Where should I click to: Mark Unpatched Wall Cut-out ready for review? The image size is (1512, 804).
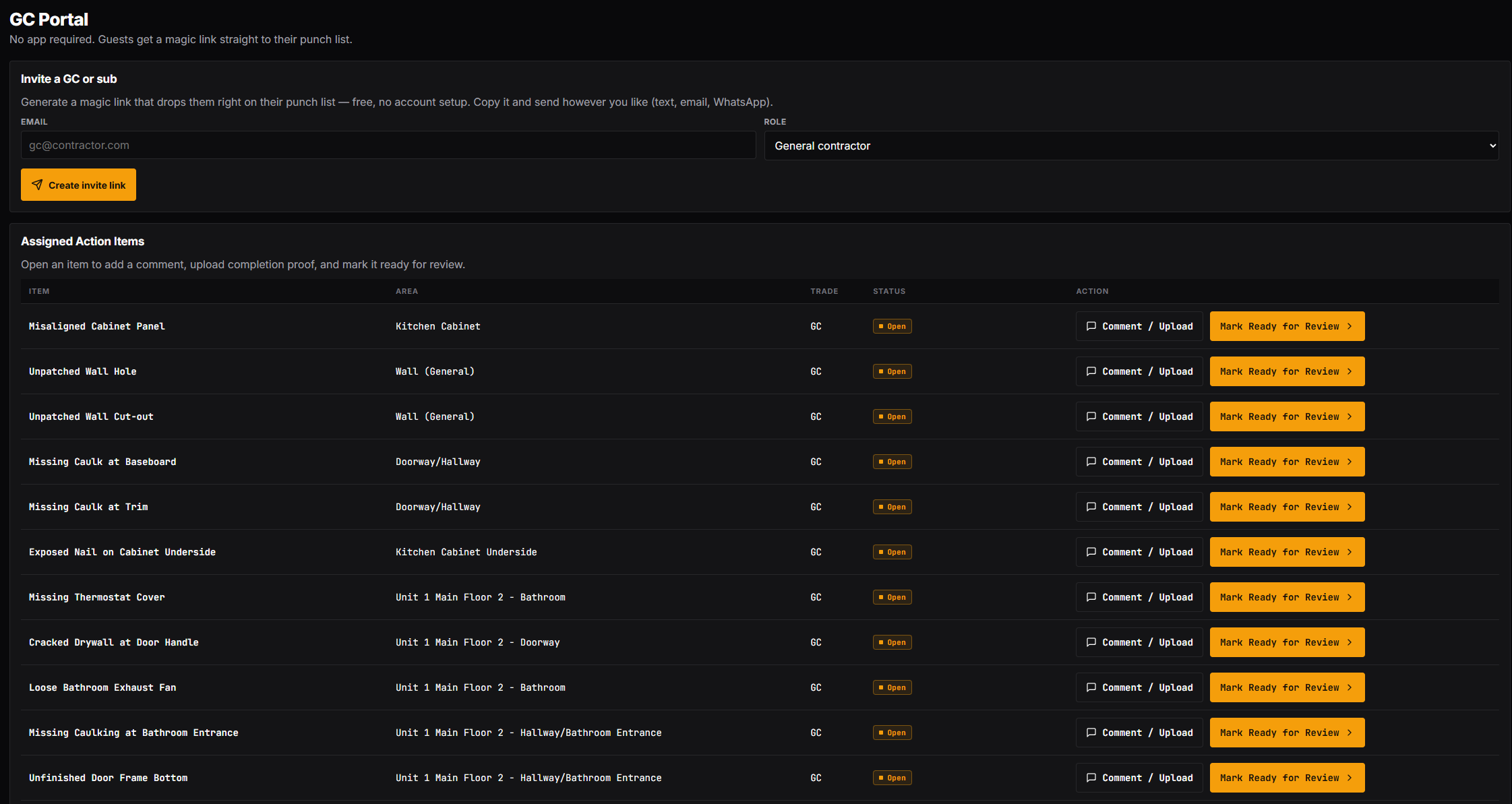pyautogui.click(x=1287, y=416)
